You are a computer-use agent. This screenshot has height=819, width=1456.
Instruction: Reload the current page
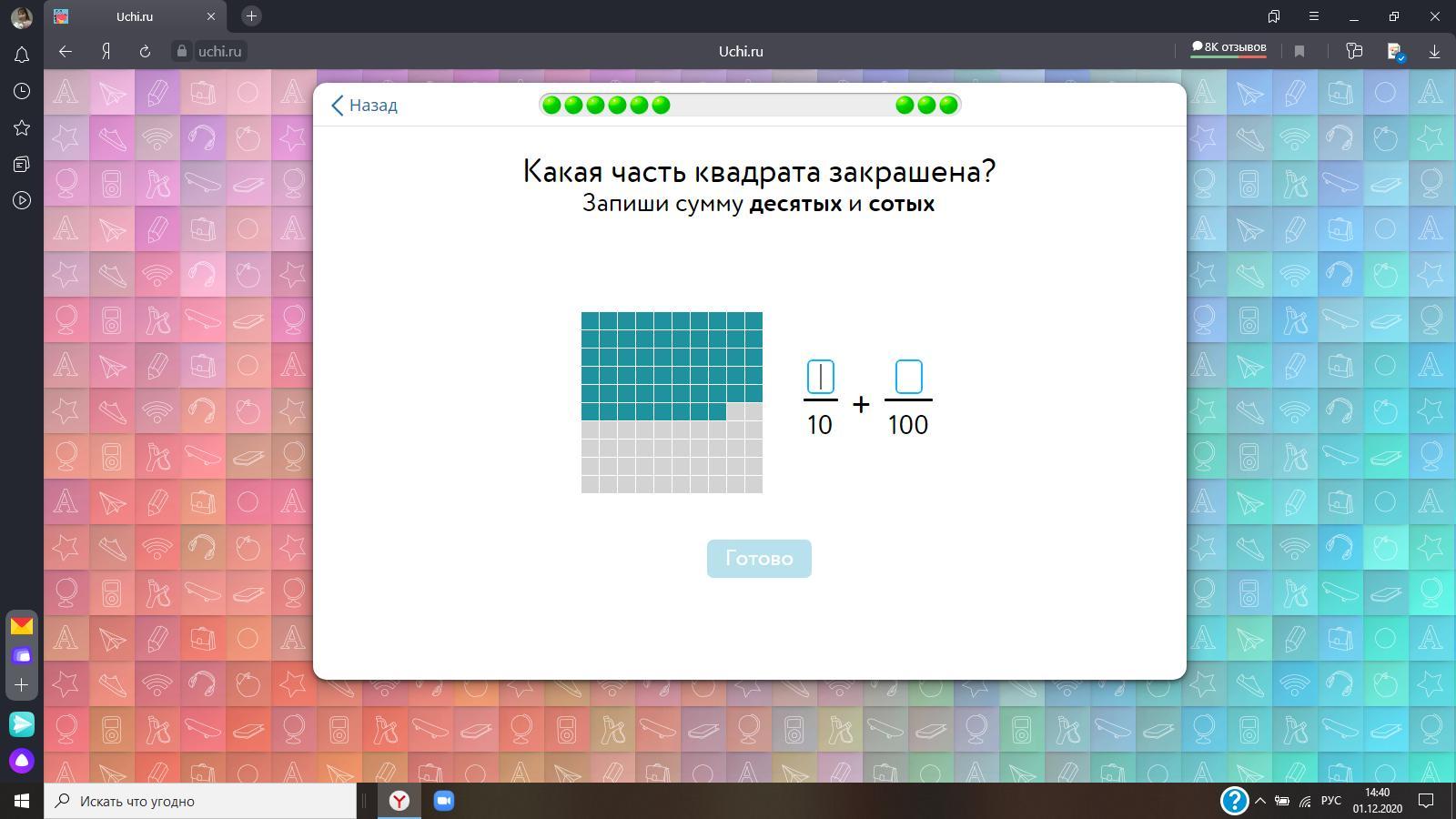(145, 51)
